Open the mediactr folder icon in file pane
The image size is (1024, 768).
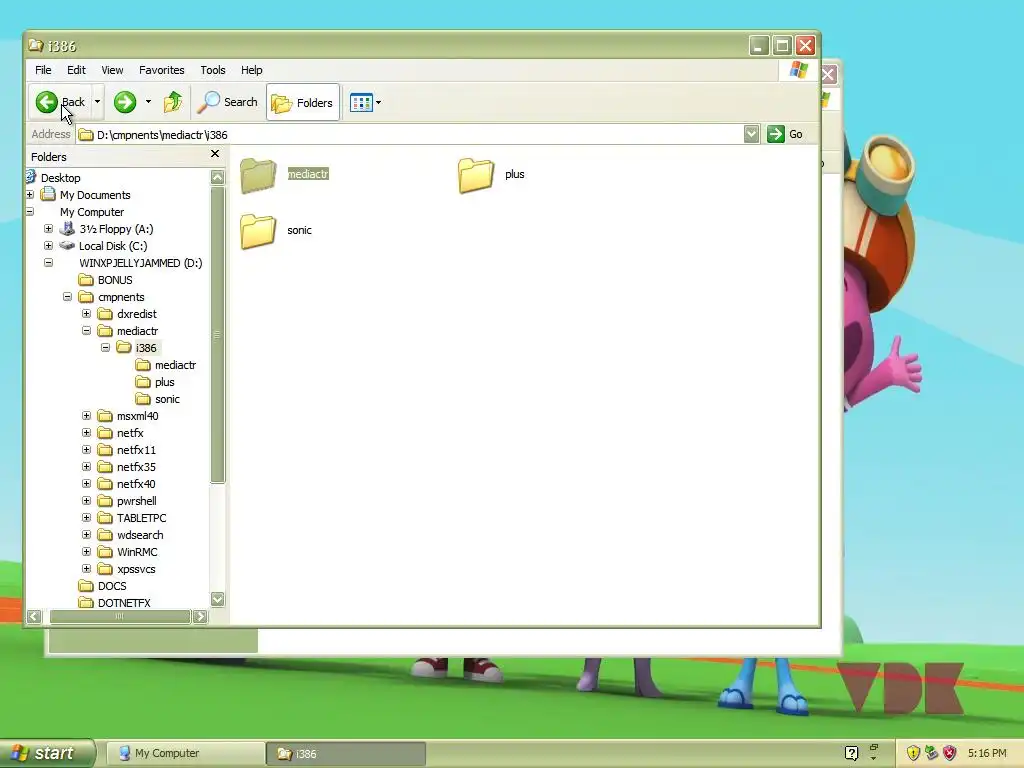click(x=259, y=175)
